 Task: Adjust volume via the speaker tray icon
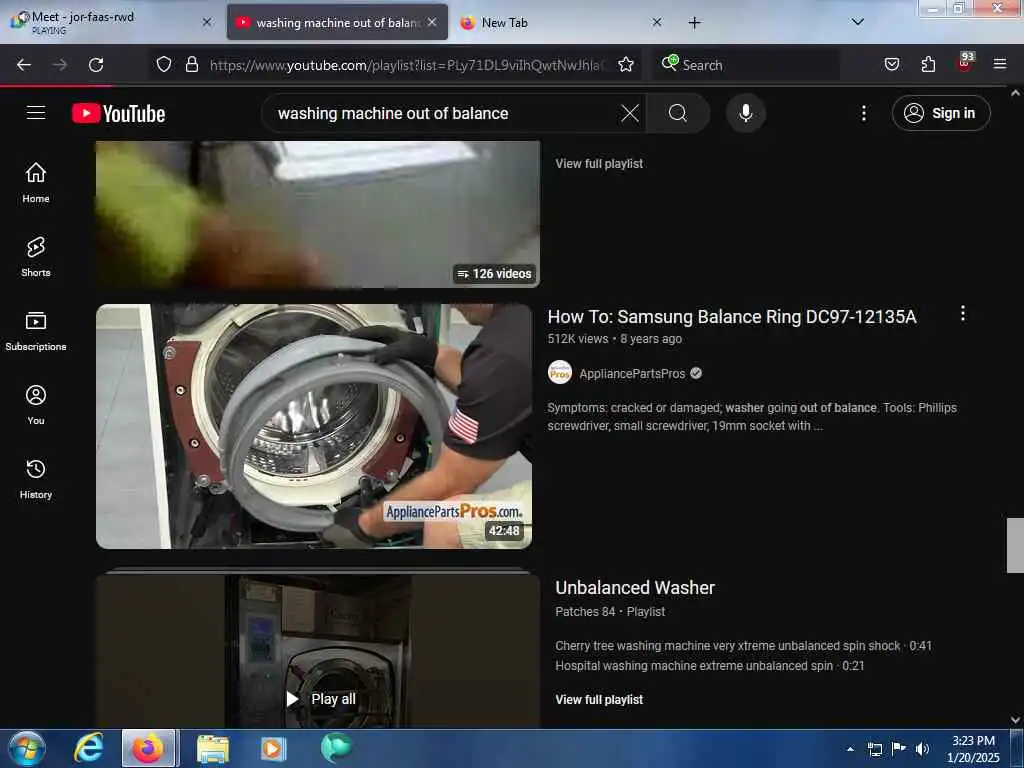[x=922, y=749]
